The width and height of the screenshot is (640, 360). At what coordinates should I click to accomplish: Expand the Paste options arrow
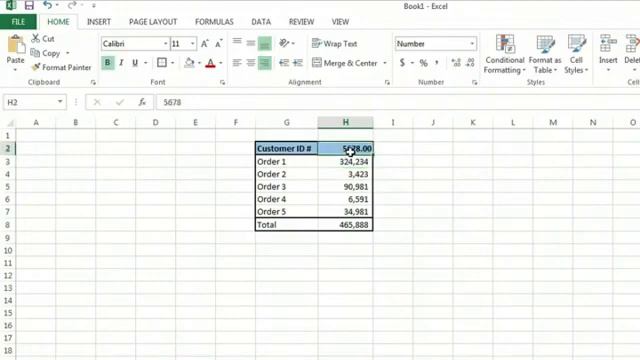pyautogui.click(x=15, y=69)
